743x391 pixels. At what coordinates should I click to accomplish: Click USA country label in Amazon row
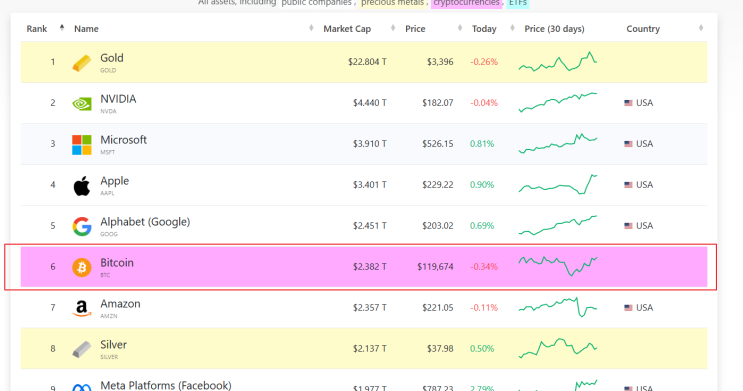644,308
